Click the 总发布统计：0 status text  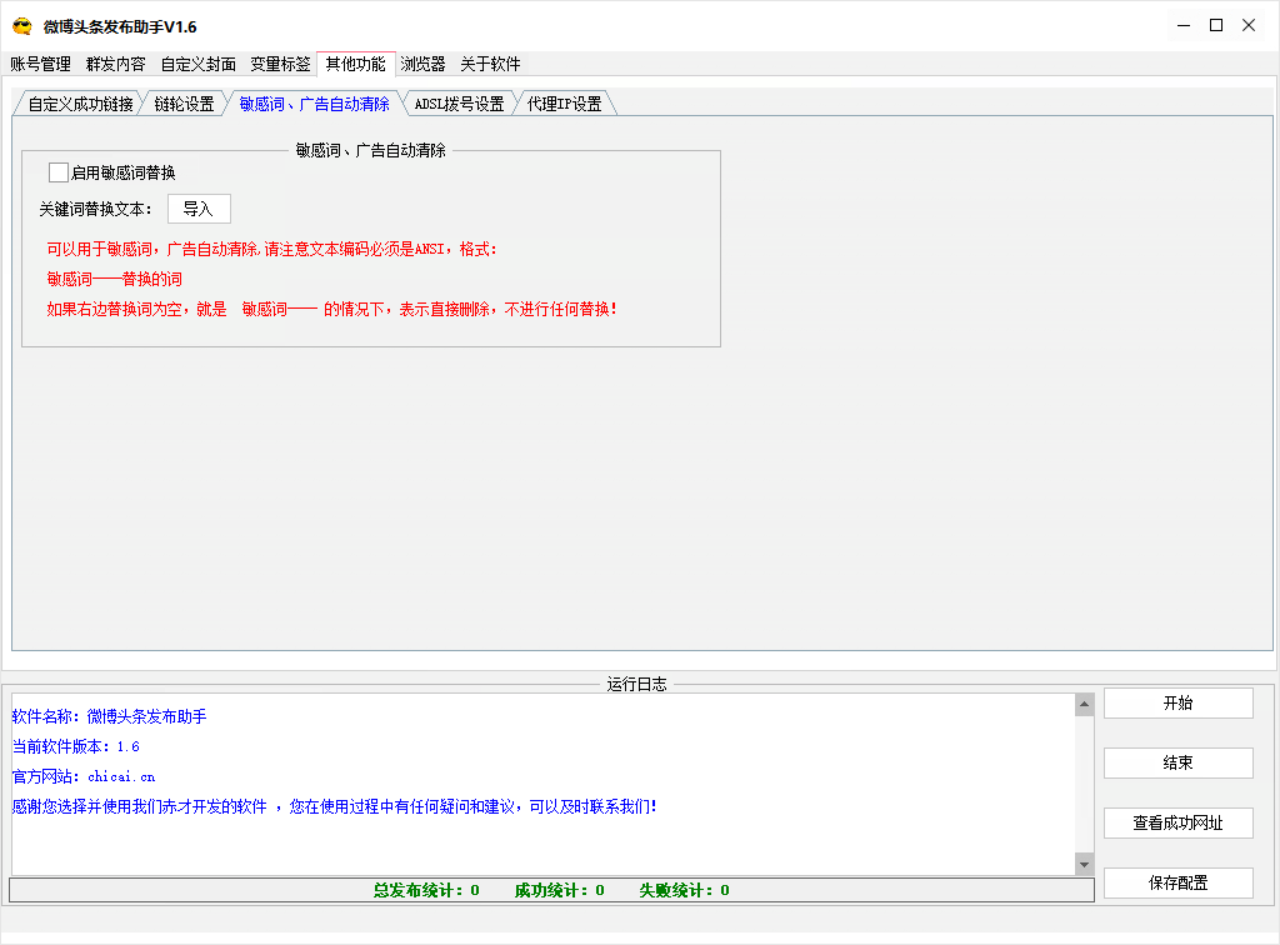click(x=426, y=890)
